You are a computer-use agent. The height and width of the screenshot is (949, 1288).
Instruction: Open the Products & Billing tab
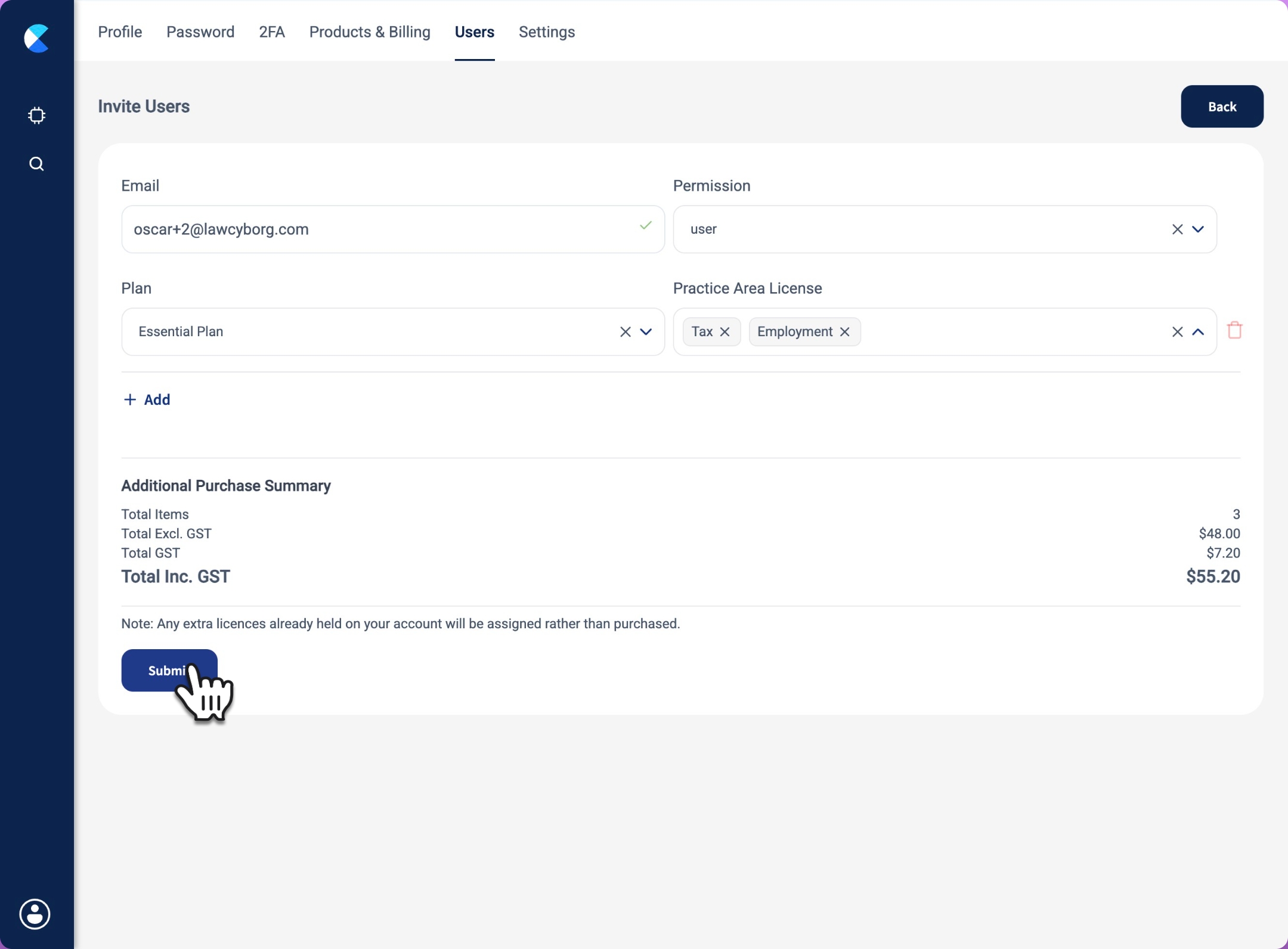tap(369, 32)
